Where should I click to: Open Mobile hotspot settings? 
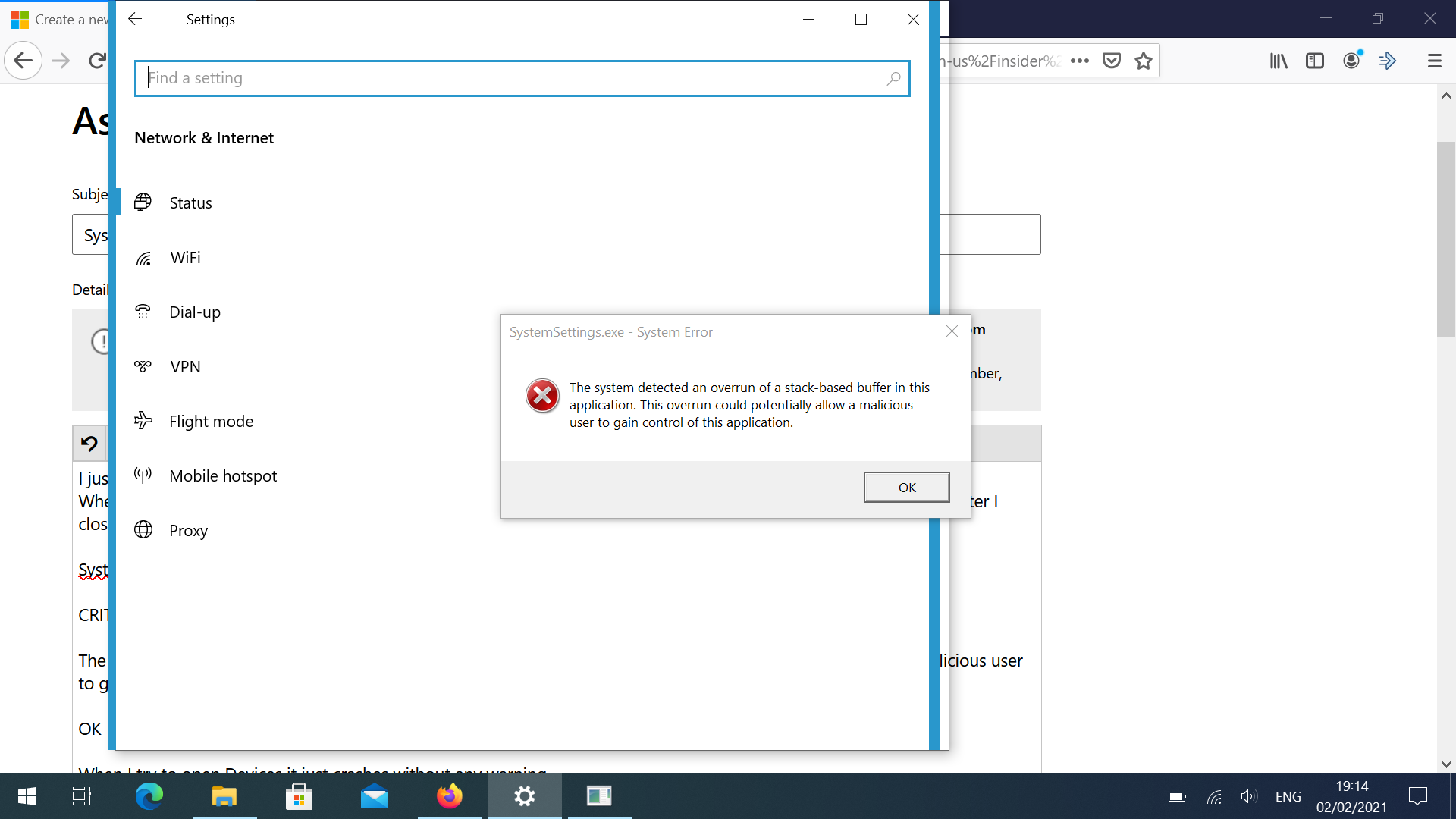point(223,476)
